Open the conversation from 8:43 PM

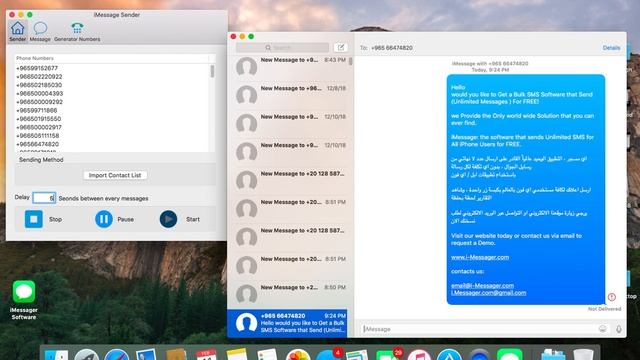(x=291, y=67)
